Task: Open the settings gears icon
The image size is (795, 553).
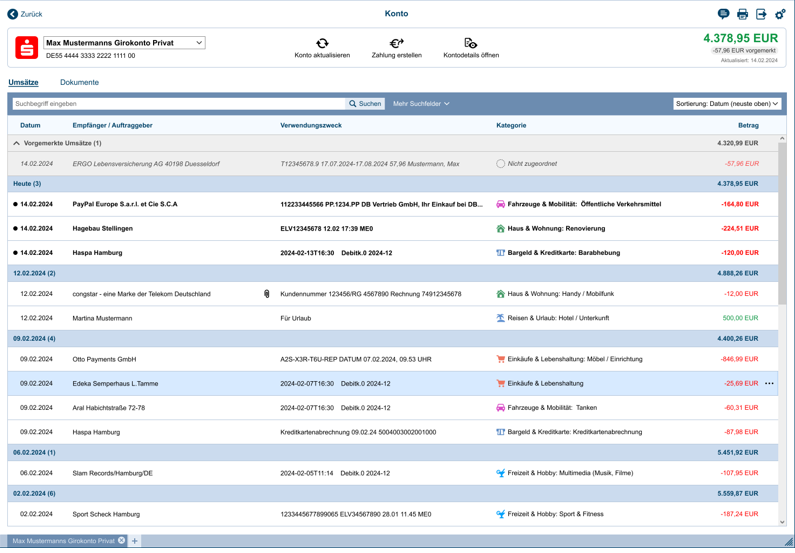Action: coord(780,14)
